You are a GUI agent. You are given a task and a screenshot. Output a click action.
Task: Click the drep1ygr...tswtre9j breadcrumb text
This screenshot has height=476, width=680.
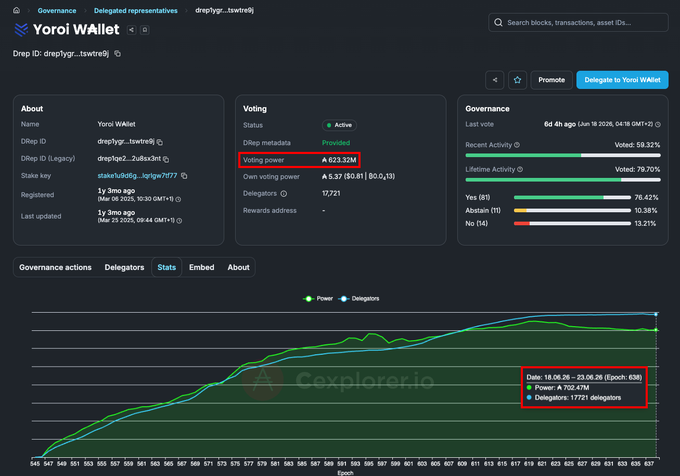[x=224, y=10]
